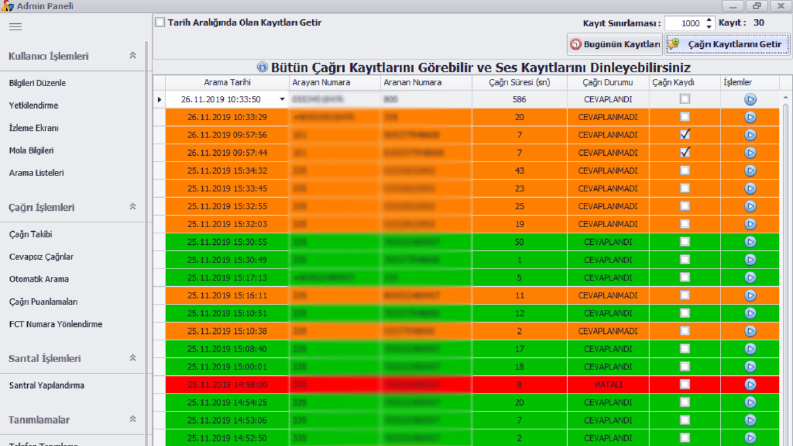The image size is (793, 446).
Task: Play recording for 26.11.2019 10:33:50 call
Action: 750,100
